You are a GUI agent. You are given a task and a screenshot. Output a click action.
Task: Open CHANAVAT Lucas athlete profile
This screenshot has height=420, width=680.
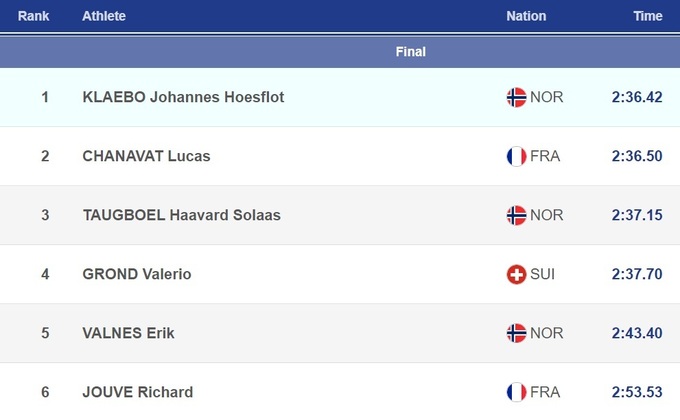(x=146, y=156)
